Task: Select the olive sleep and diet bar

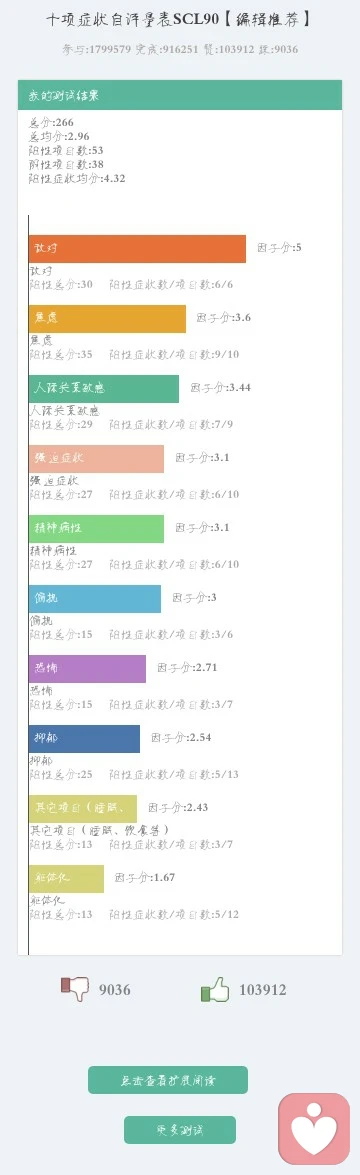Action: pyautogui.click(x=83, y=809)
